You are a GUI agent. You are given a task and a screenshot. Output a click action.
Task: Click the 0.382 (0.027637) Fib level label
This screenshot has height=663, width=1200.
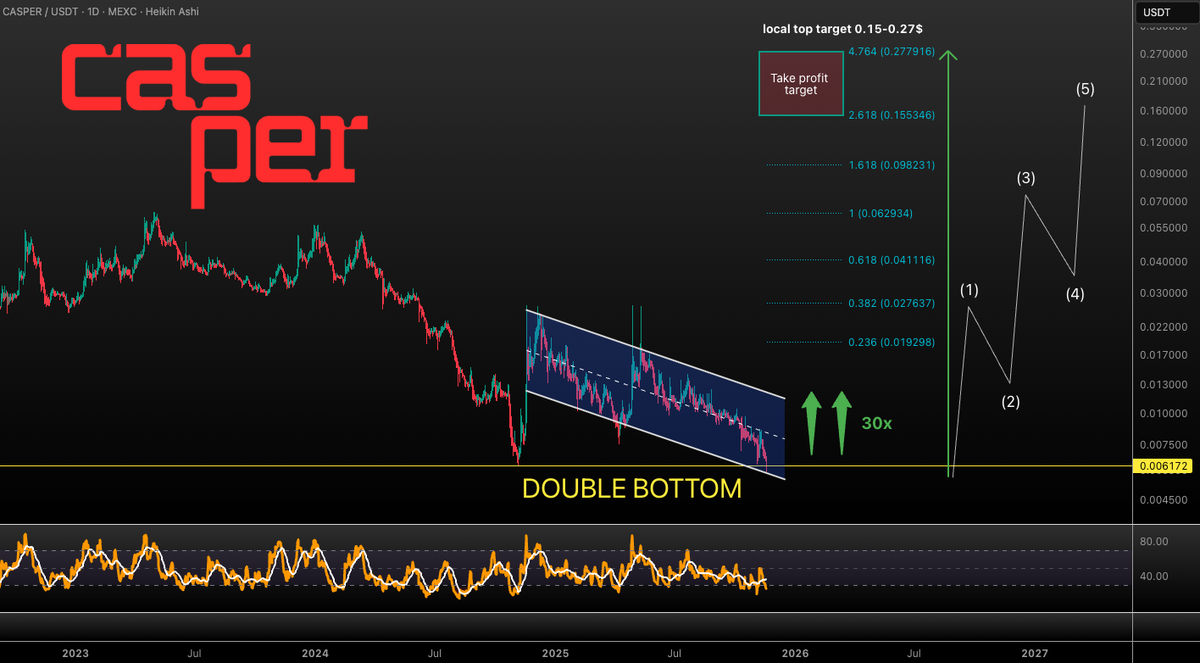tap(891, 303)
